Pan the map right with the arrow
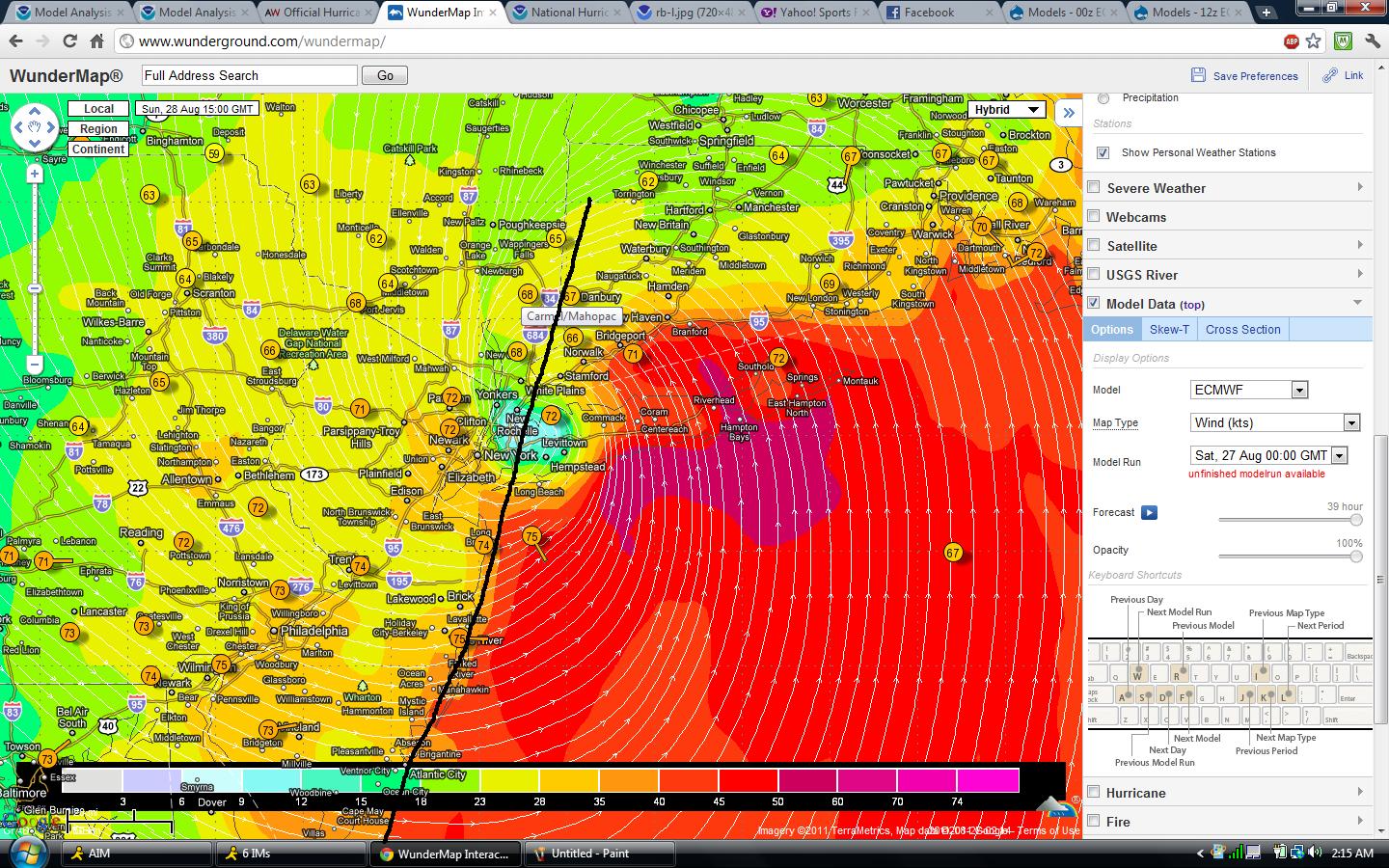 (51, 127)
